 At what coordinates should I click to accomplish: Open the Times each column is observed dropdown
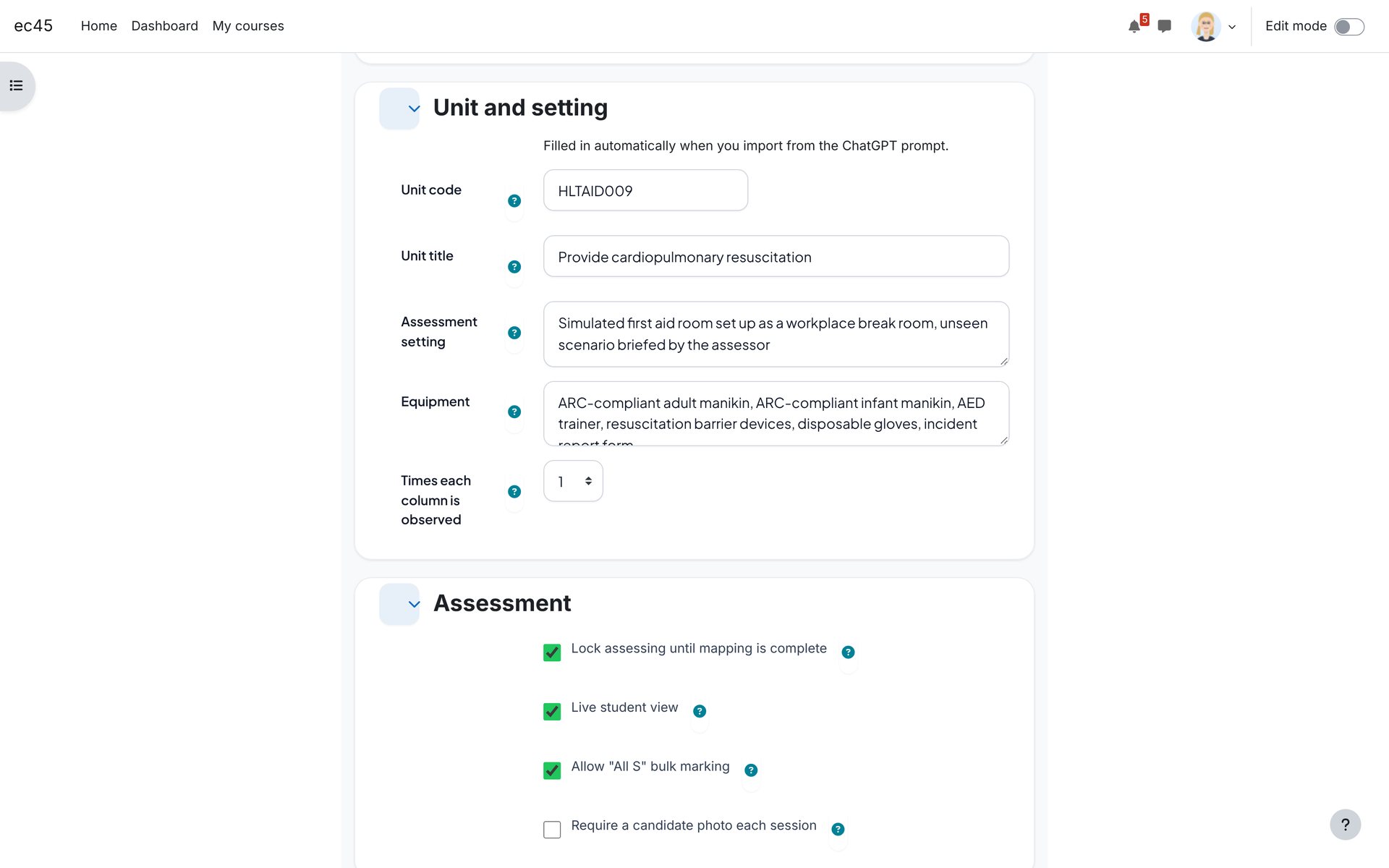(x=573, y=481)
